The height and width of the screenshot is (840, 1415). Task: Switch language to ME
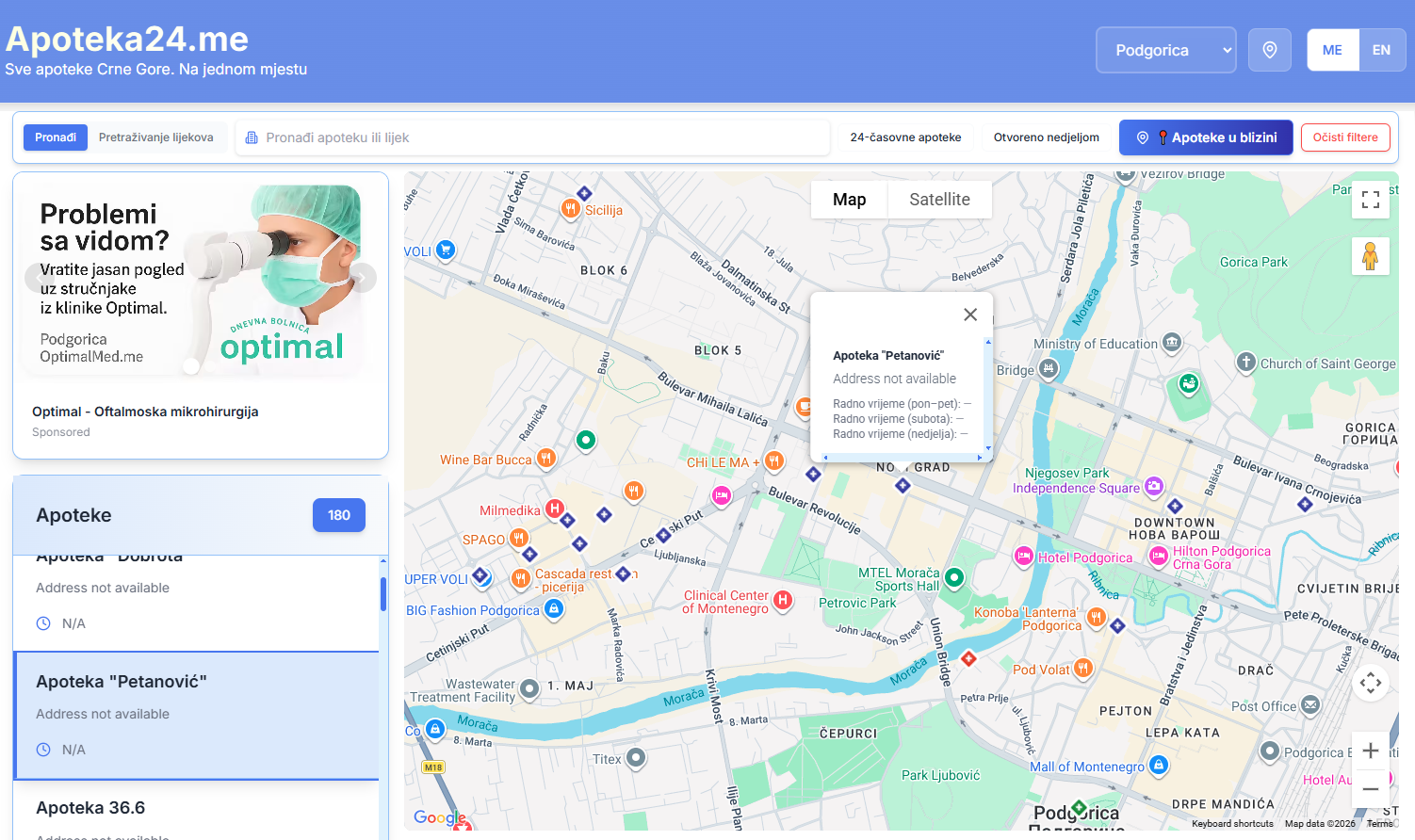[x=1332, y=50]
